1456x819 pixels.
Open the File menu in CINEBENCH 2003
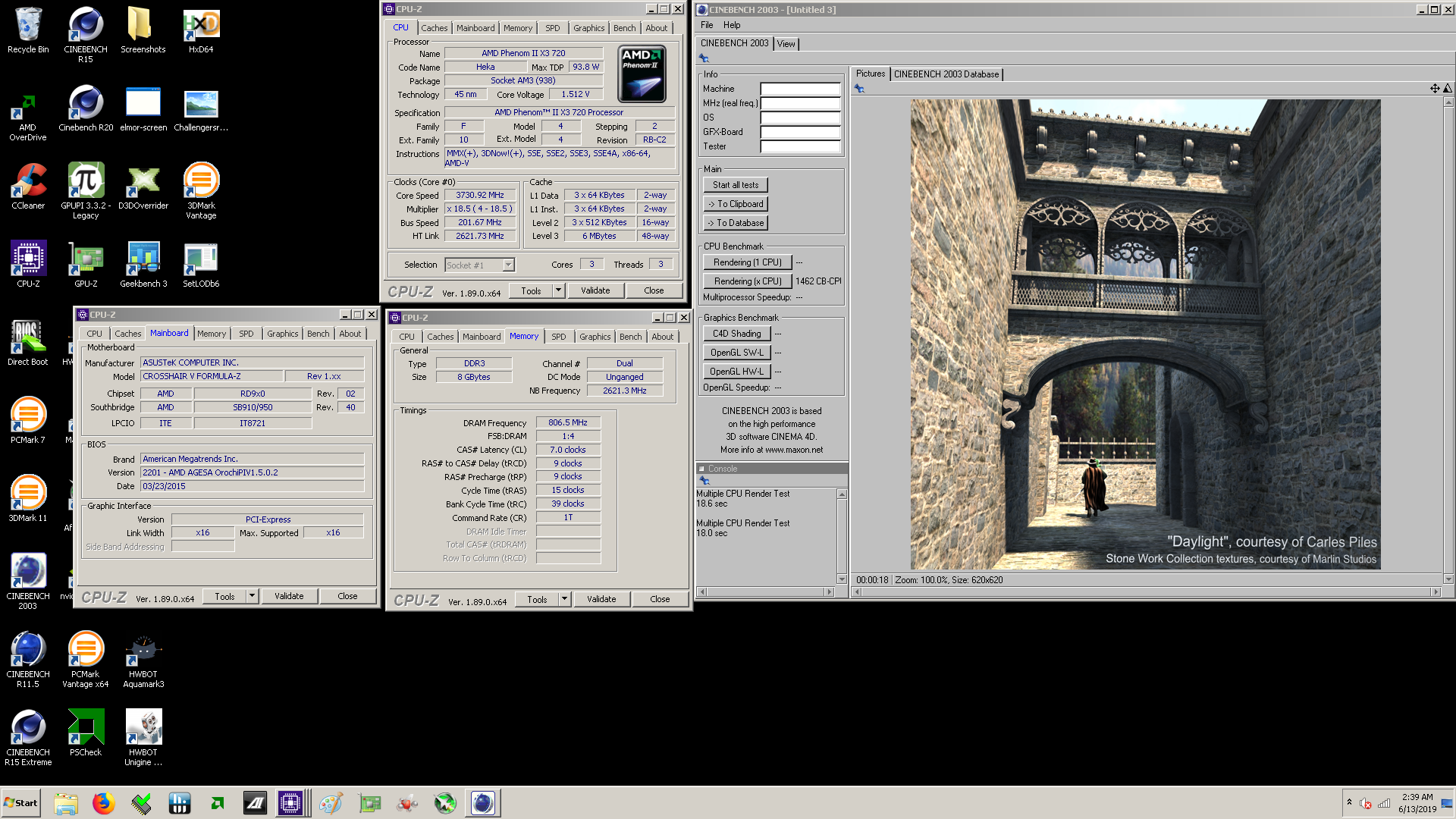(707, 25)
